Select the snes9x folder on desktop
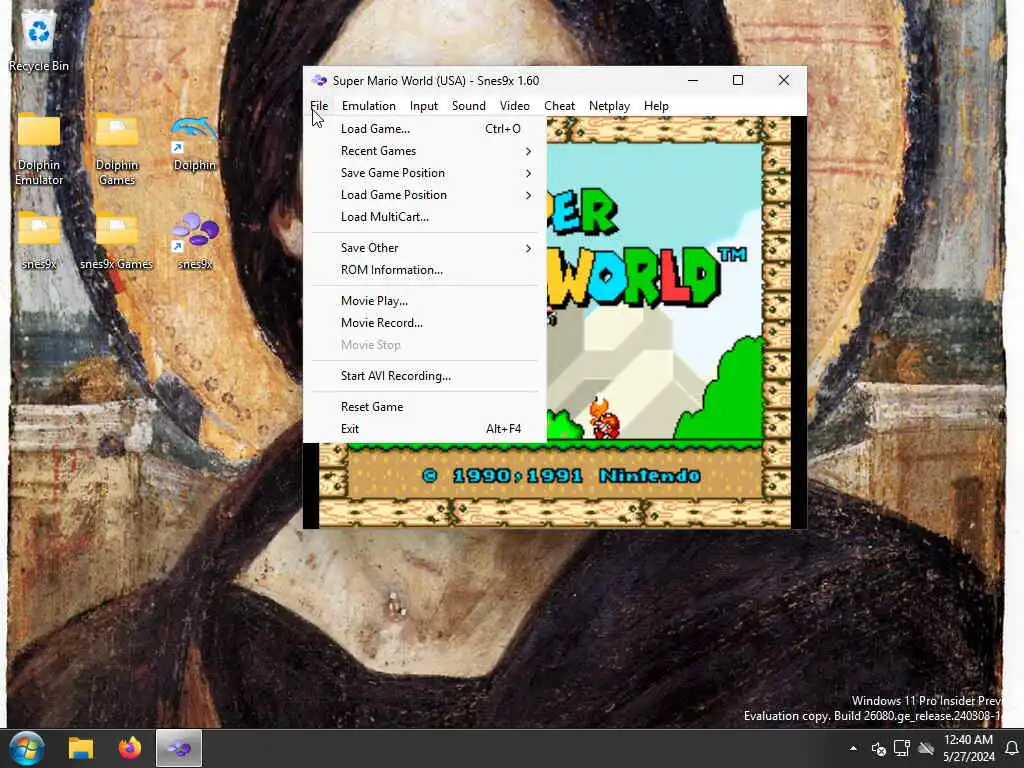The image size is (1024, 768). pyautogui.click(x=39, y=240)
